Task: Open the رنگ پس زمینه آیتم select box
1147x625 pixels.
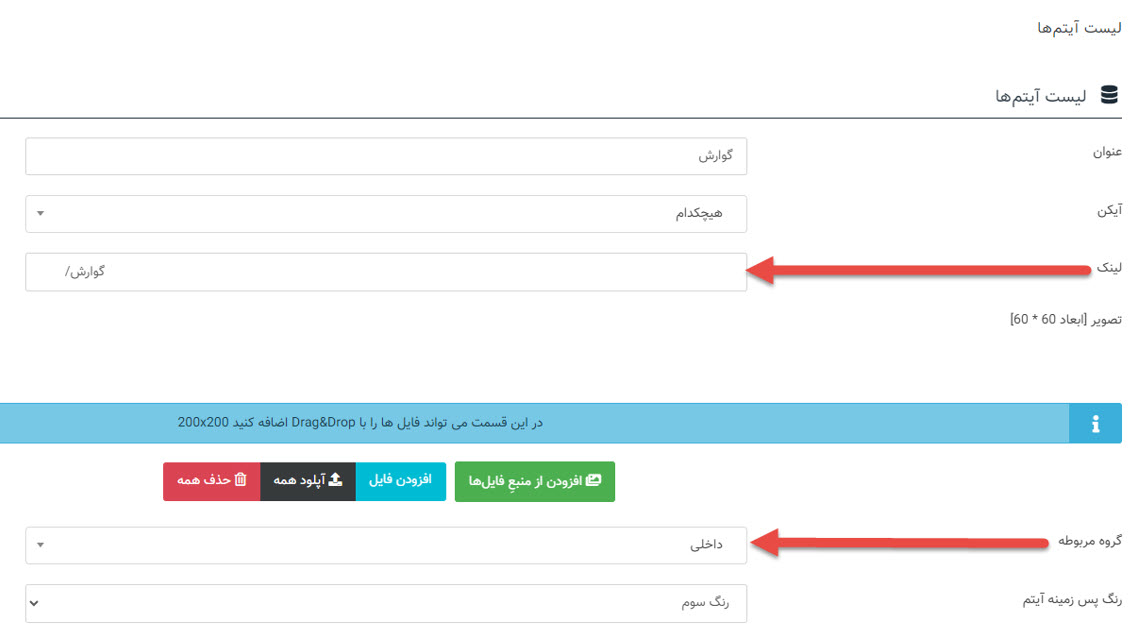Action: click(386, 603)
